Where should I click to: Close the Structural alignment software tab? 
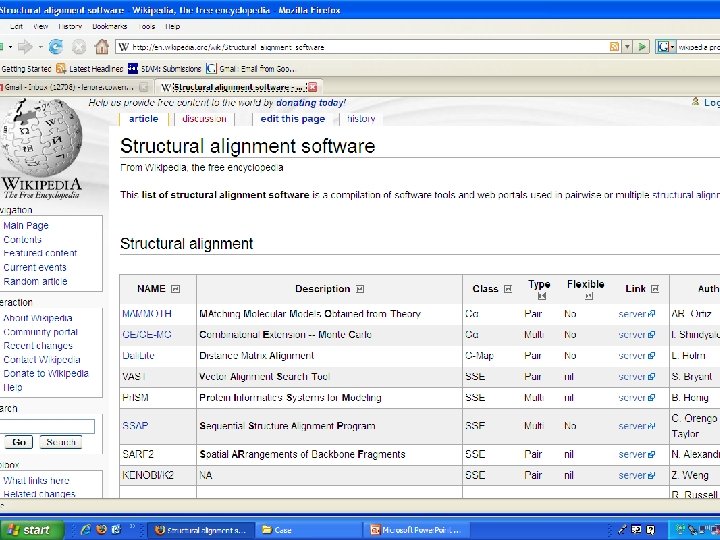pyautogui.click(x=313, y=87)
